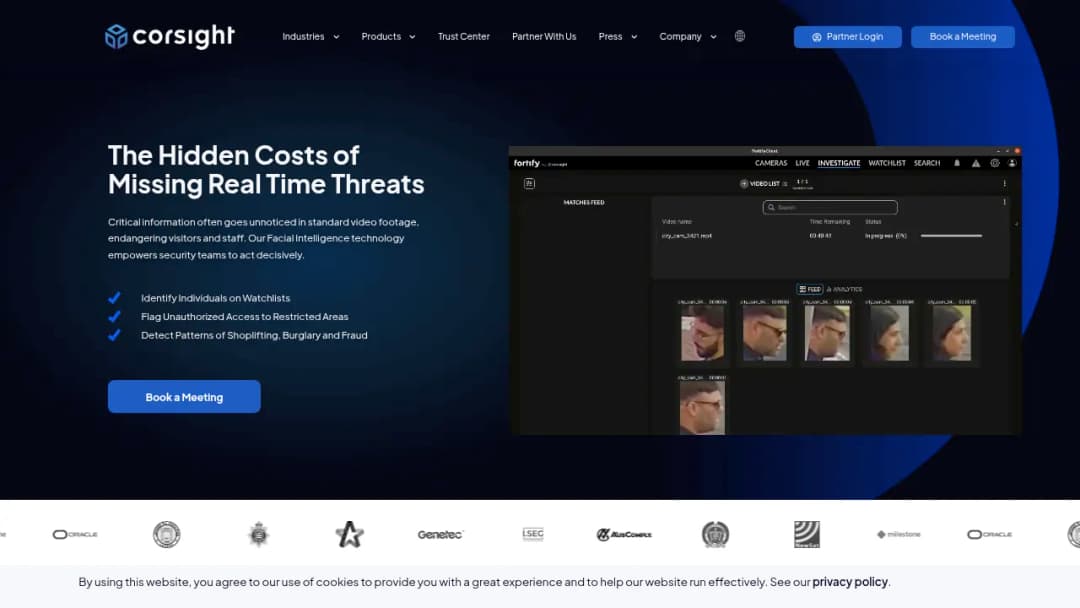Select the SEARCH tab in Fortify

[x=927, y=163]
